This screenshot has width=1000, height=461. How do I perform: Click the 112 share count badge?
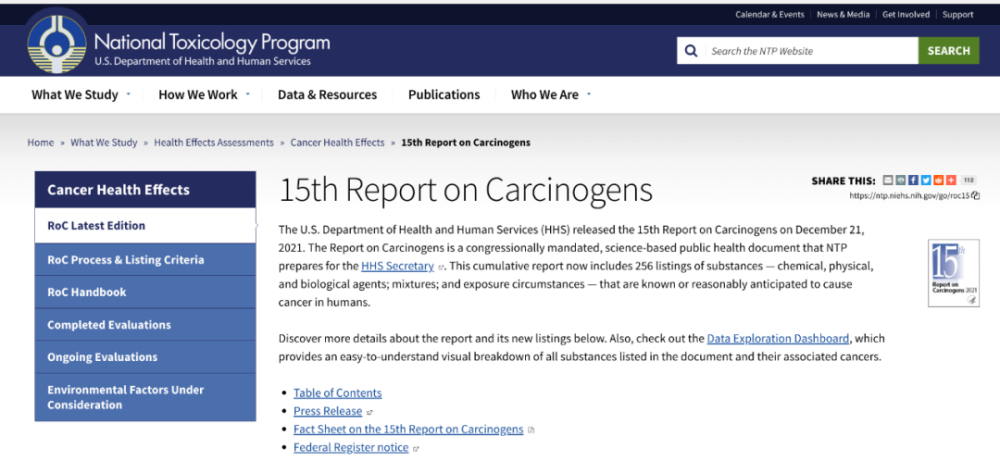tap(969, 180)
